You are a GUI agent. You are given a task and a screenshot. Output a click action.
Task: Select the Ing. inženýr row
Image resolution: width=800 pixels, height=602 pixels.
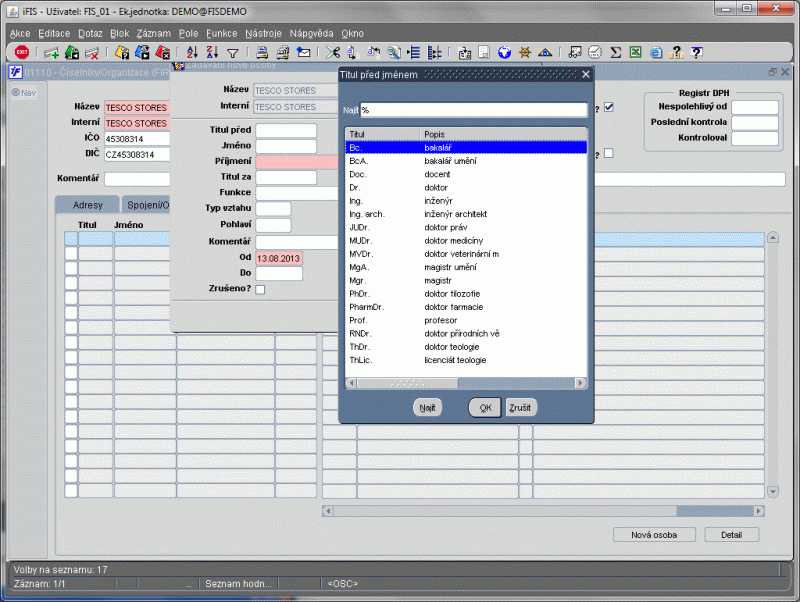(x=466, y=200)
